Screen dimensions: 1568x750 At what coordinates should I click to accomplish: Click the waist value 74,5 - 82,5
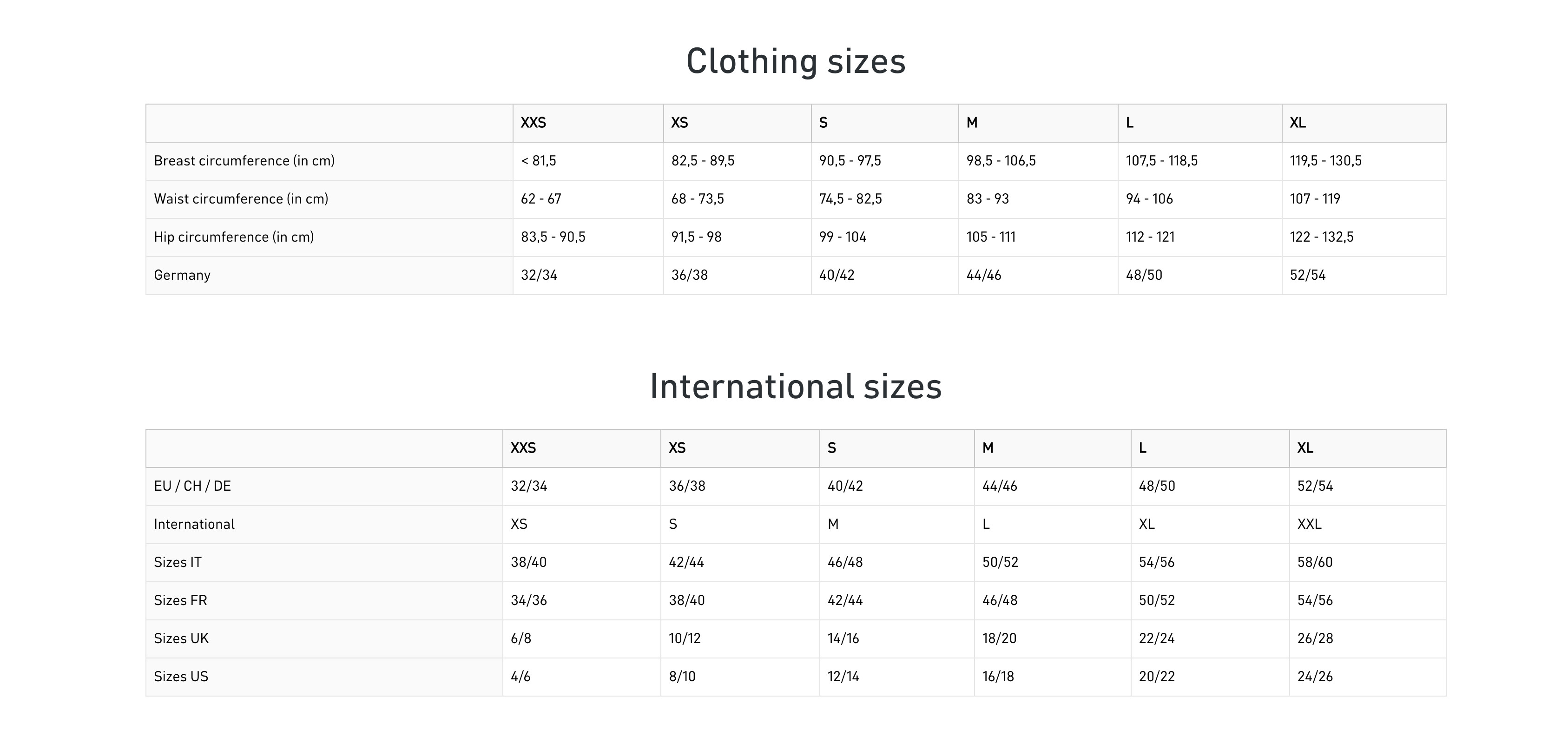click(x=850, y=199)
